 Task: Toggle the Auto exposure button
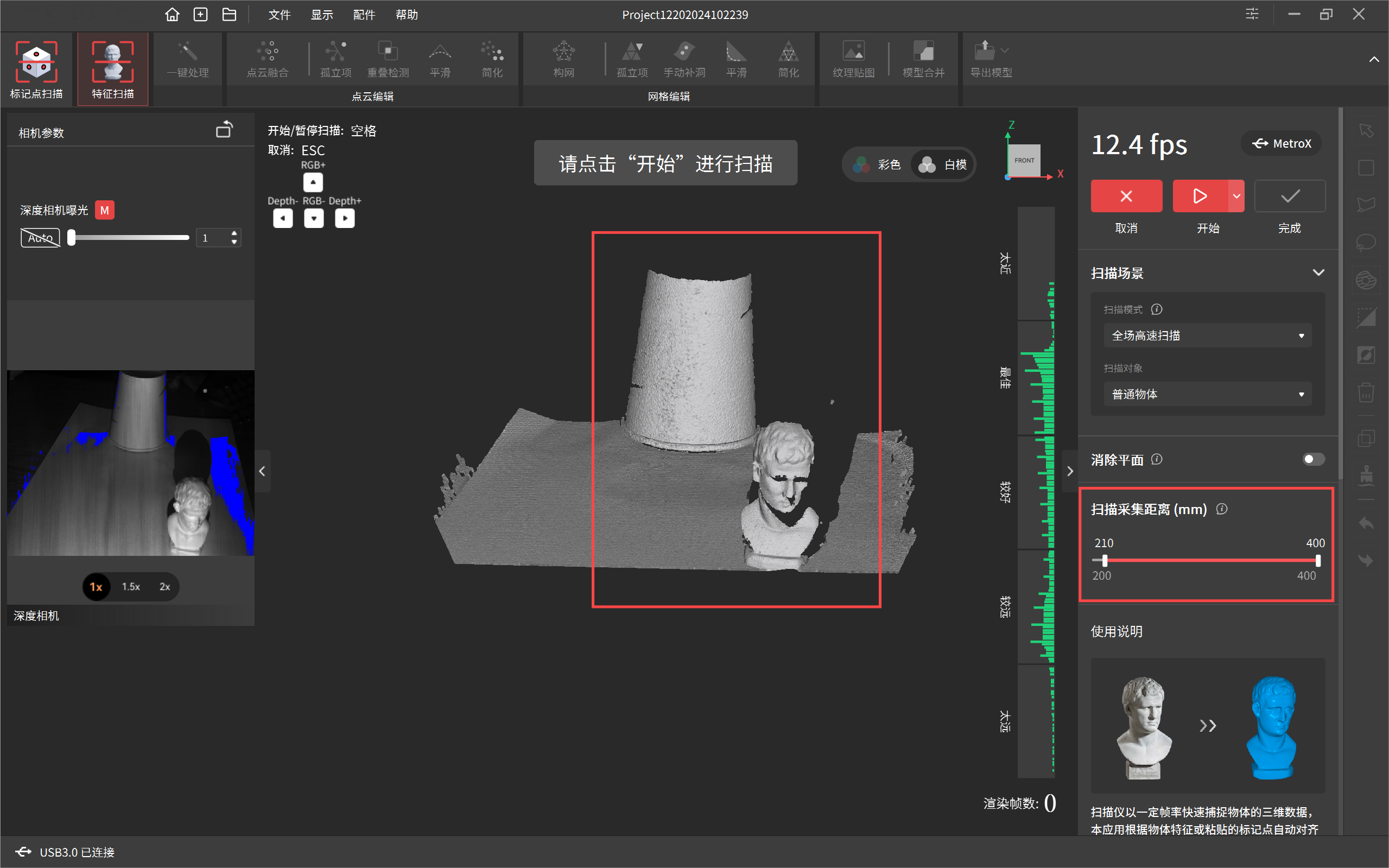[x=40, y=238]
